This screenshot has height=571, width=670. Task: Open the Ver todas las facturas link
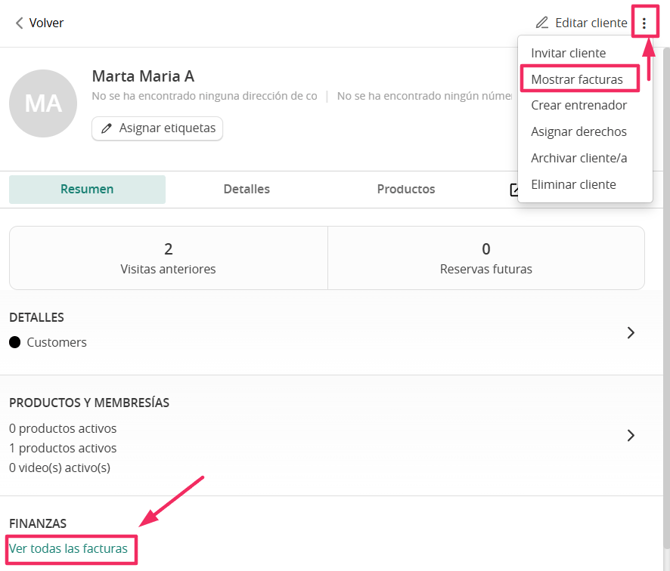(x=68, y=549)
